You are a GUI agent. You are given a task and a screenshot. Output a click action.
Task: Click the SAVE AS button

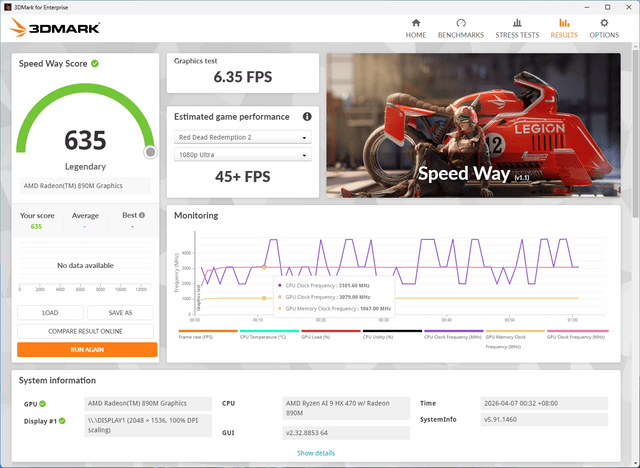pyautogui.click(x=120, y=313)
